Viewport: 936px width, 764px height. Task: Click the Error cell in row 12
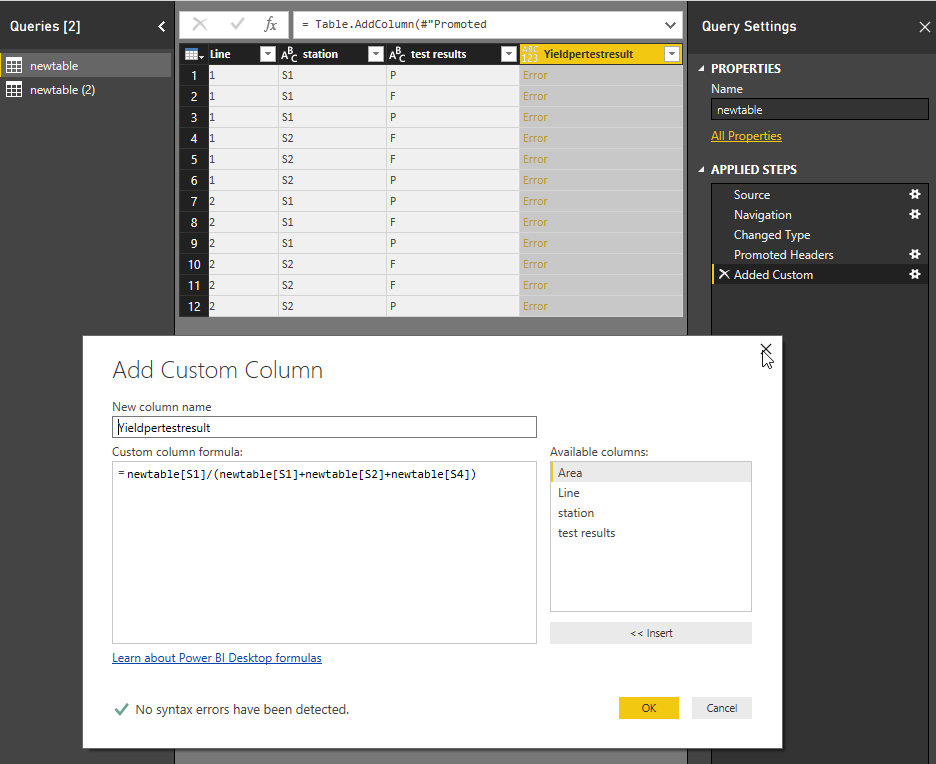coord(601,306)
